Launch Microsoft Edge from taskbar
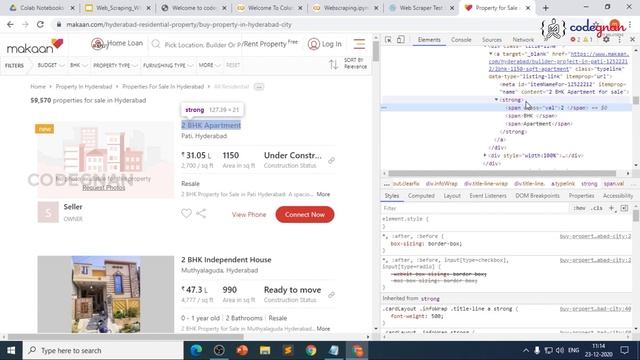The image size is (640, 360). coord(196,351)
